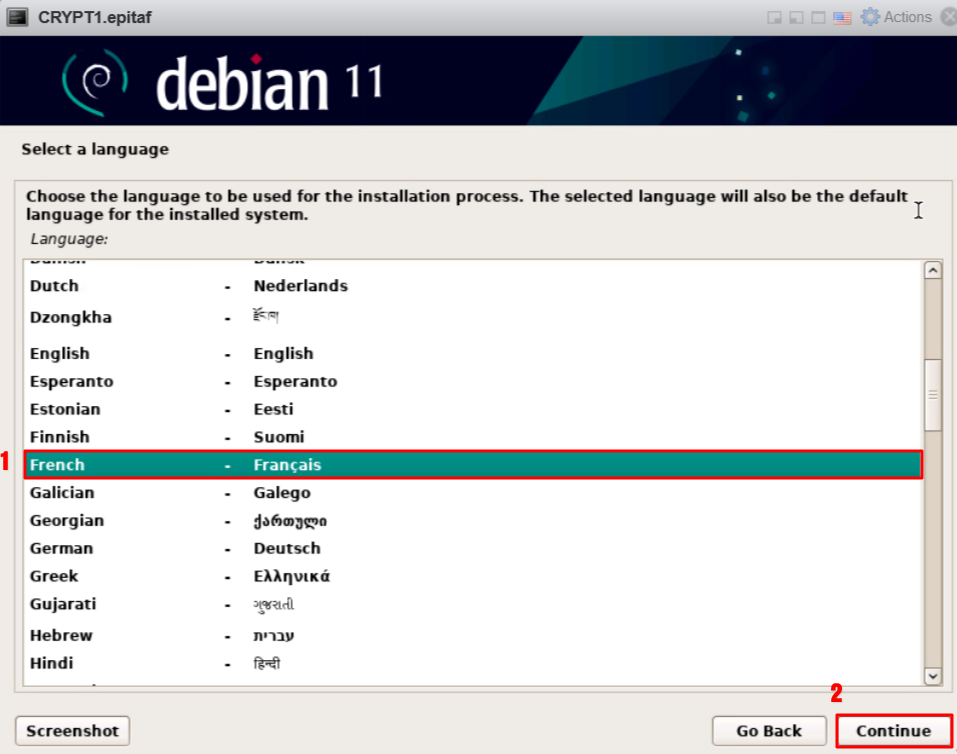Viewport: 957px width, 754px height.
Task: Click the US flag keyboard layout icon
Action: coord(842,17)
